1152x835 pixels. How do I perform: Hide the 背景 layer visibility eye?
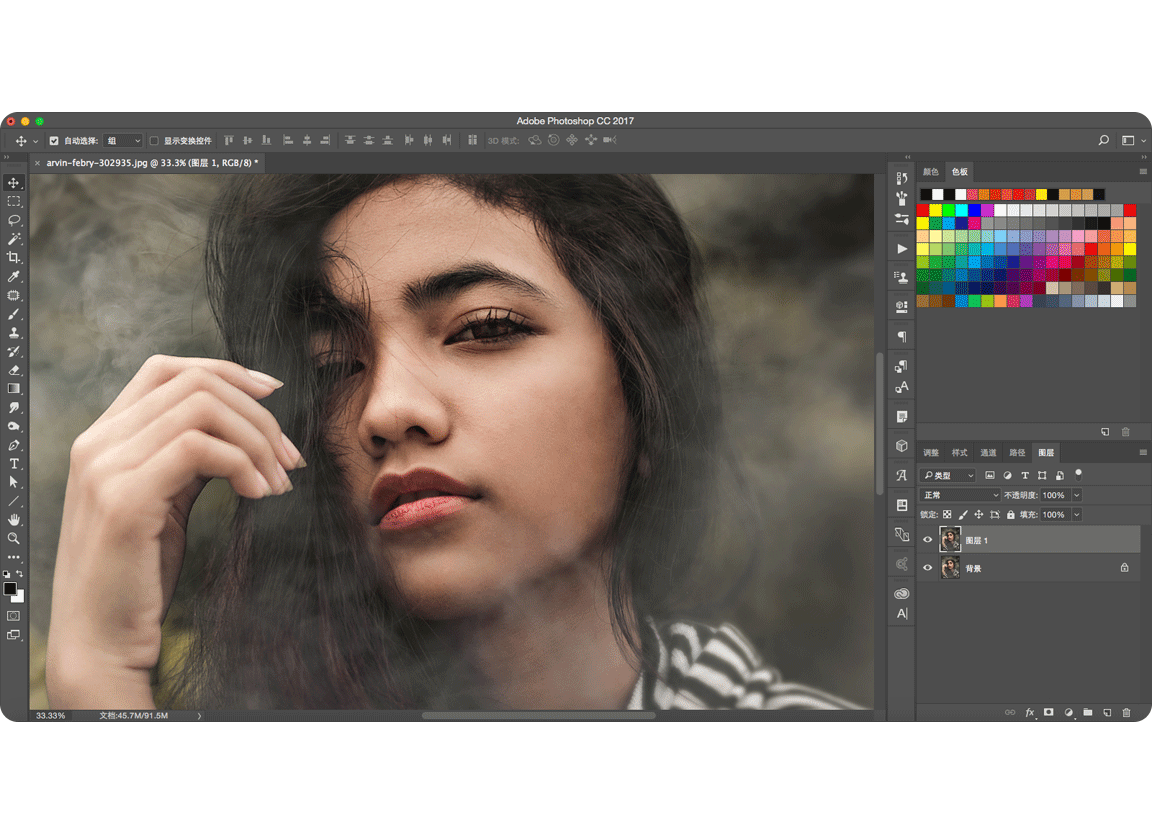[927, 568]
